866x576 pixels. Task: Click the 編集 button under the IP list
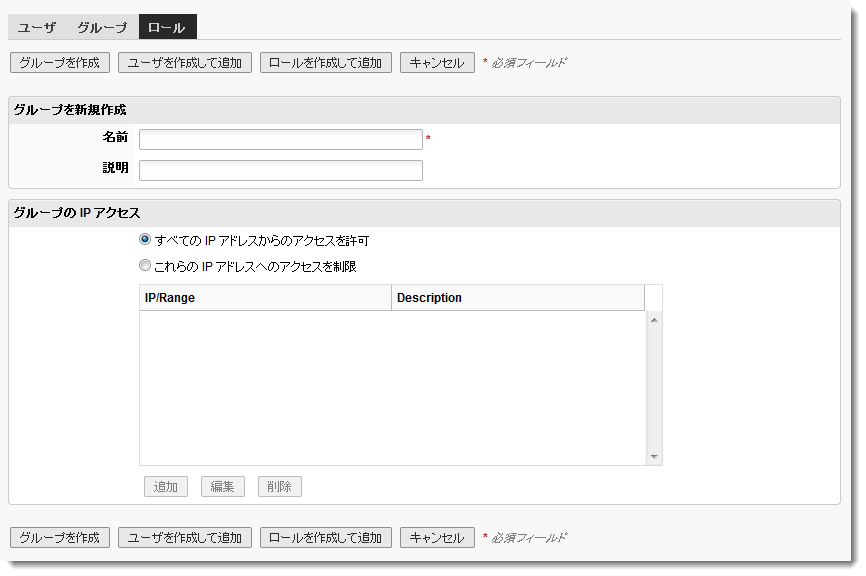point(222,486)
